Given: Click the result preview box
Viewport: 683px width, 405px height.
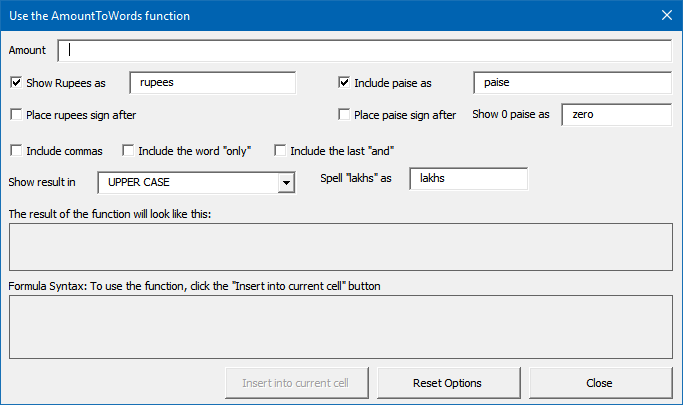Looking at the screenshot, I should (341, 247).
